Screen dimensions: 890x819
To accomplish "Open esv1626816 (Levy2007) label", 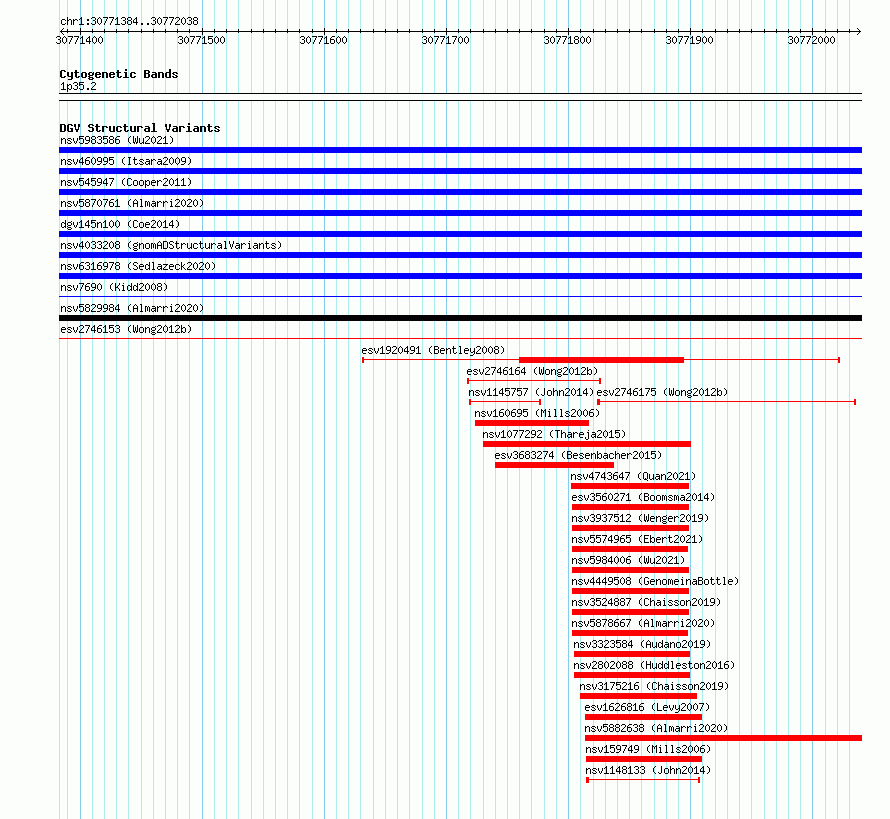I will 647,707.
